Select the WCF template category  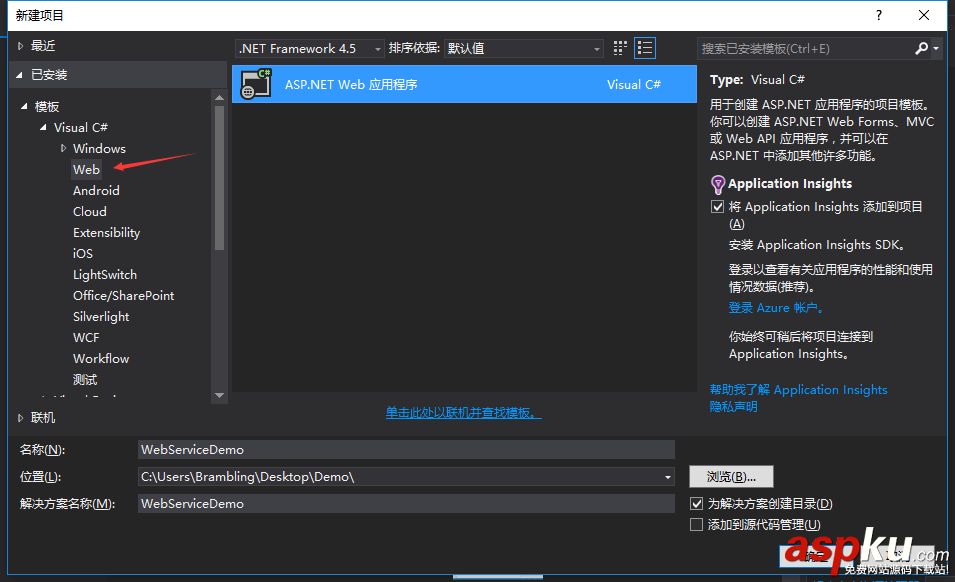click(86, 337)
